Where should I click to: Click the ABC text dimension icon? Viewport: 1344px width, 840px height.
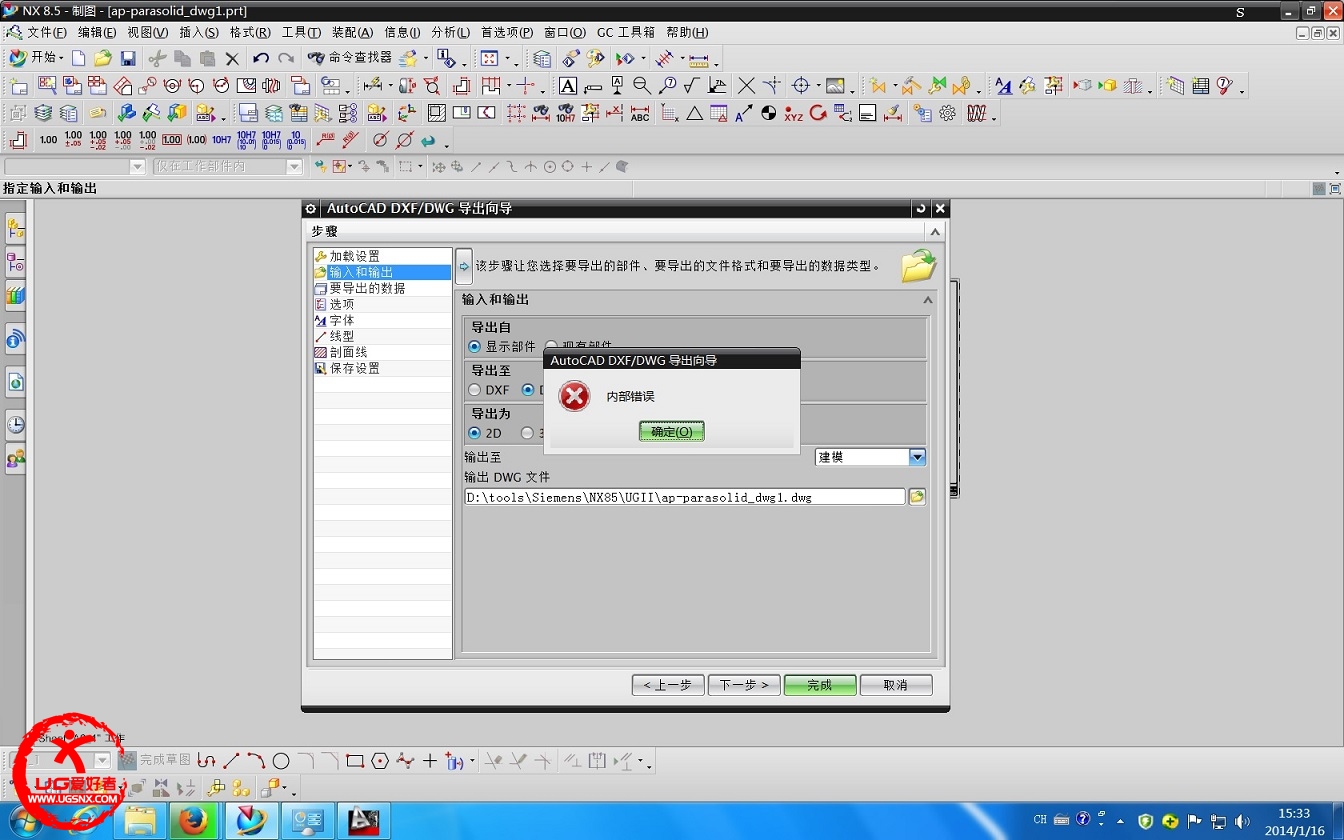[x=640, y=114]
